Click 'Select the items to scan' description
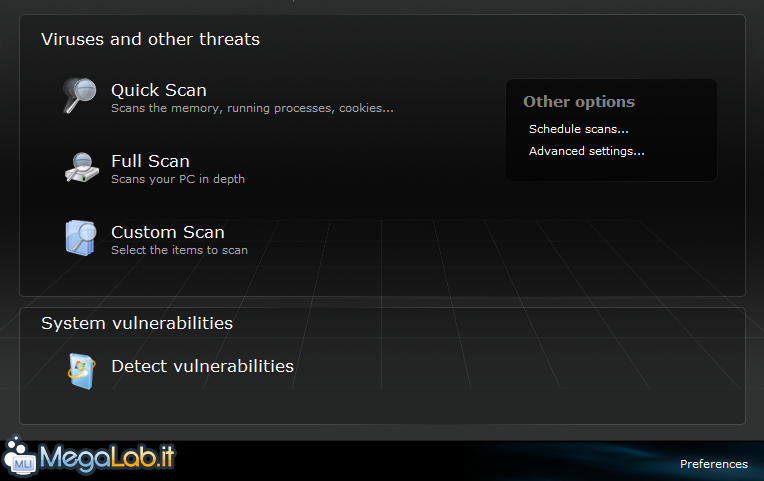Viewport: 764px width, 481px height. (x=179, y=250)
